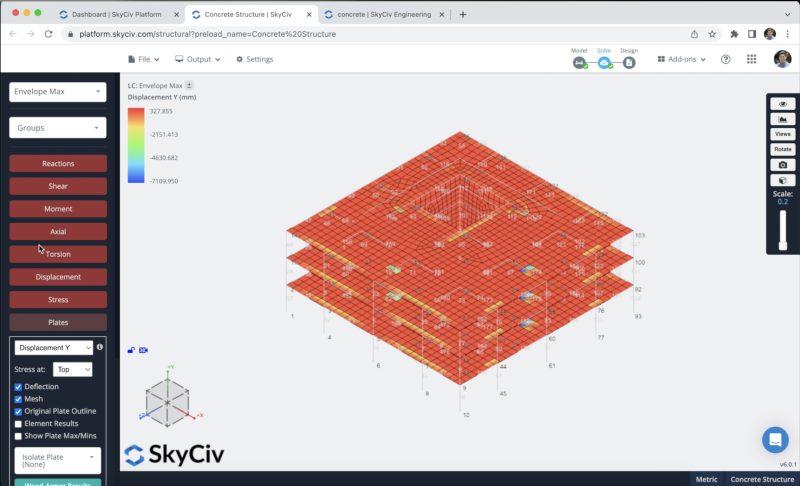Click the share icon in the address bar
This screenshot has width=800, height=486.
(694, 34)
